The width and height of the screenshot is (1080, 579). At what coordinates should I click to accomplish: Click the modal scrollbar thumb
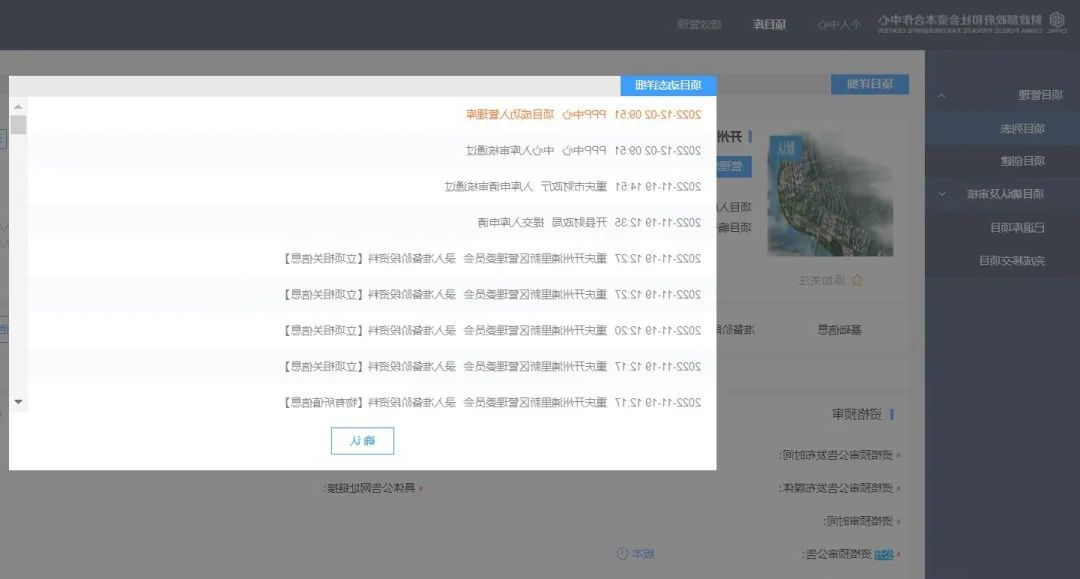click(x=18, y=125)
